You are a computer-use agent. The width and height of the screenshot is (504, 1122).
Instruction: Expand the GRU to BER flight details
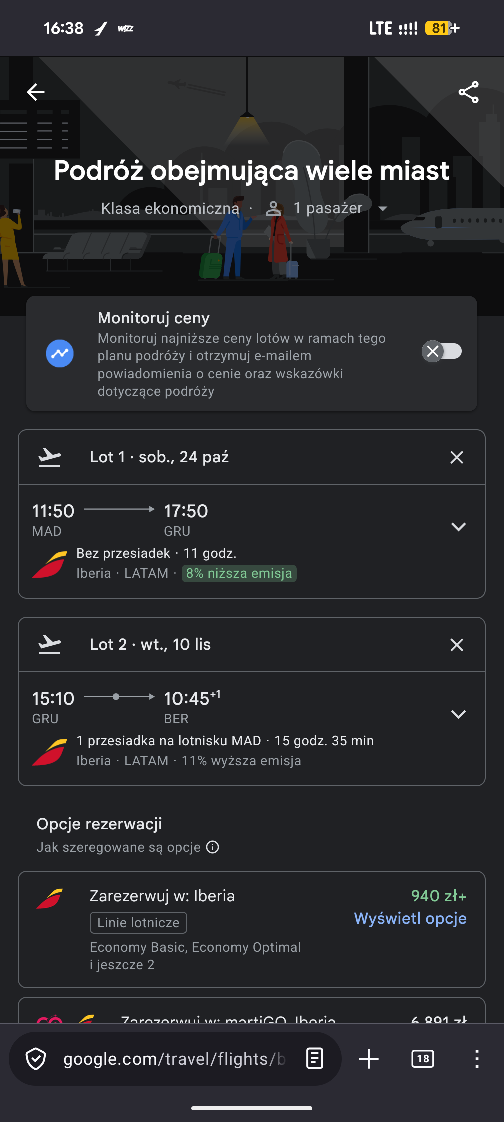458,714
